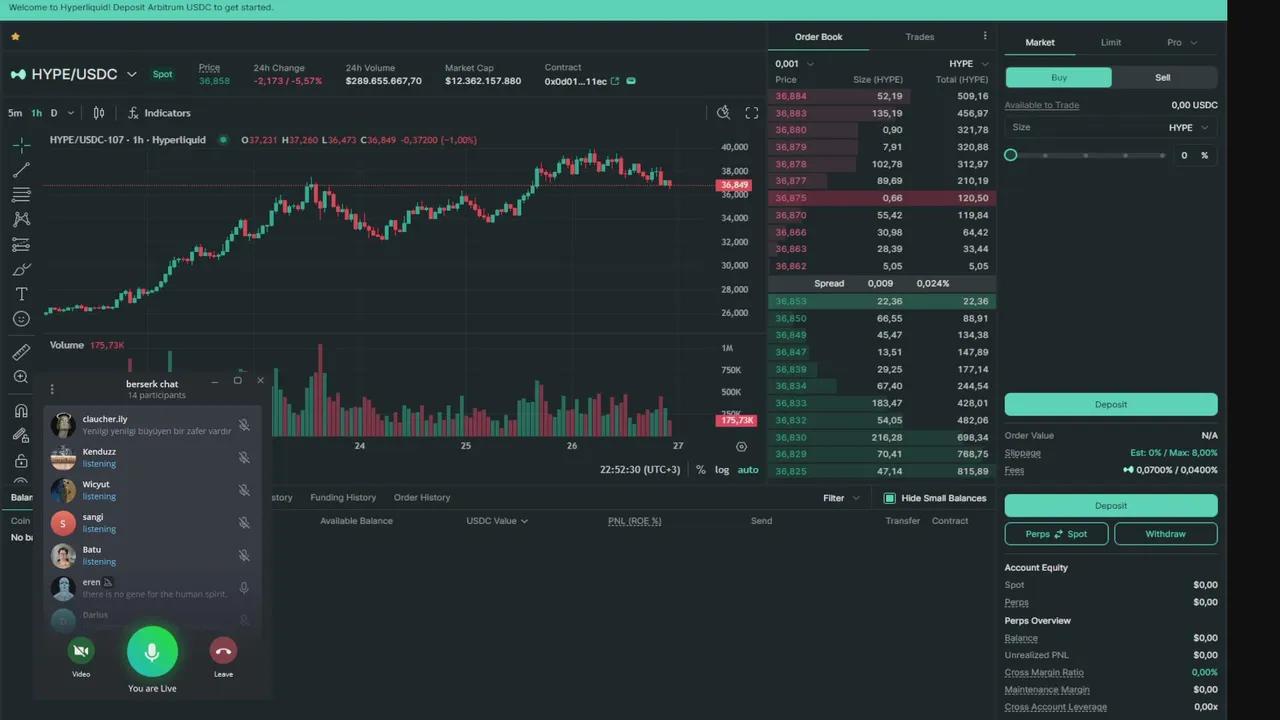
Task: Open the Funding History tab
Action: tap(343, 498)
